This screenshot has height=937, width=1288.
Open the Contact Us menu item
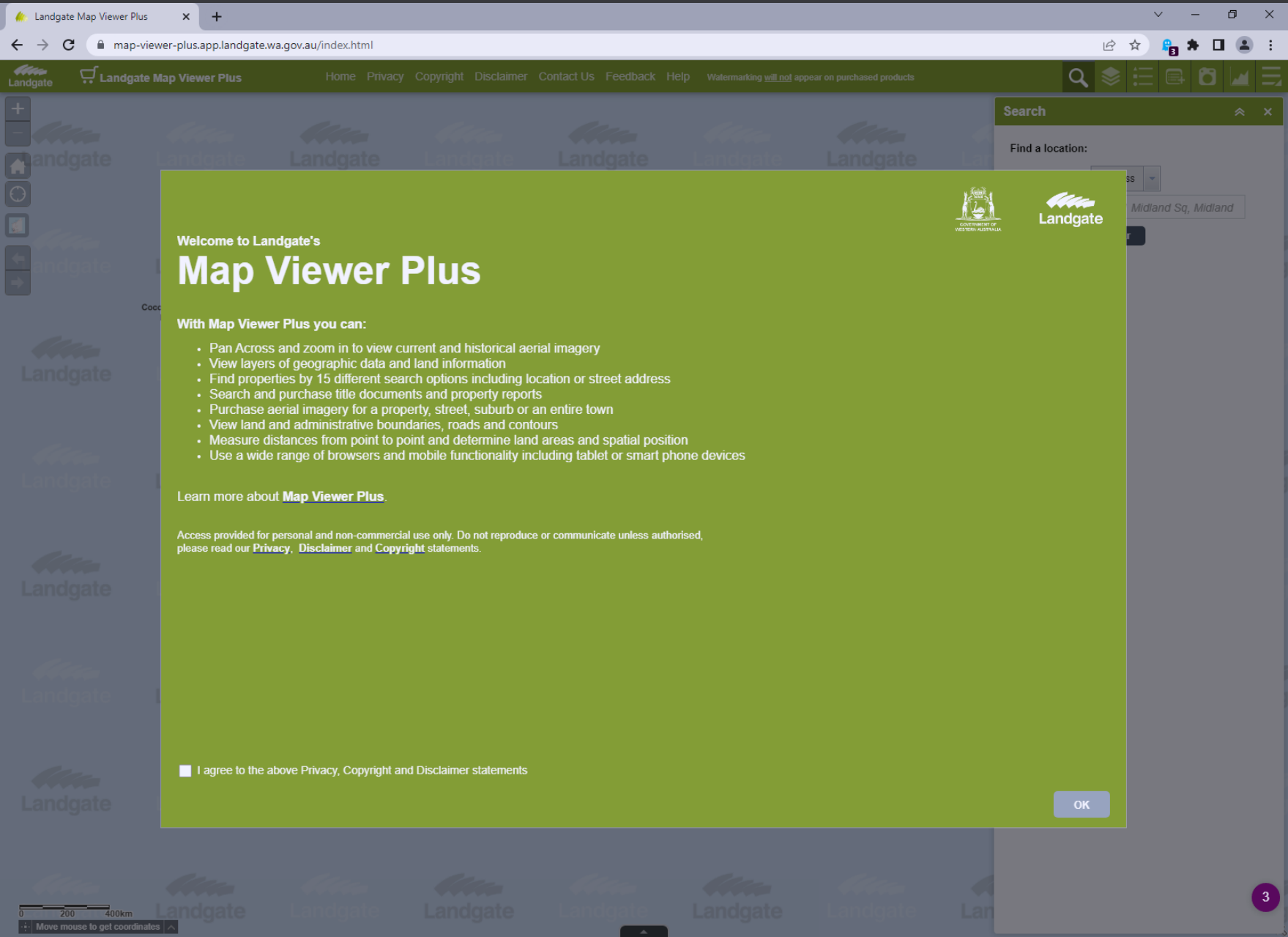coord(565,76)
